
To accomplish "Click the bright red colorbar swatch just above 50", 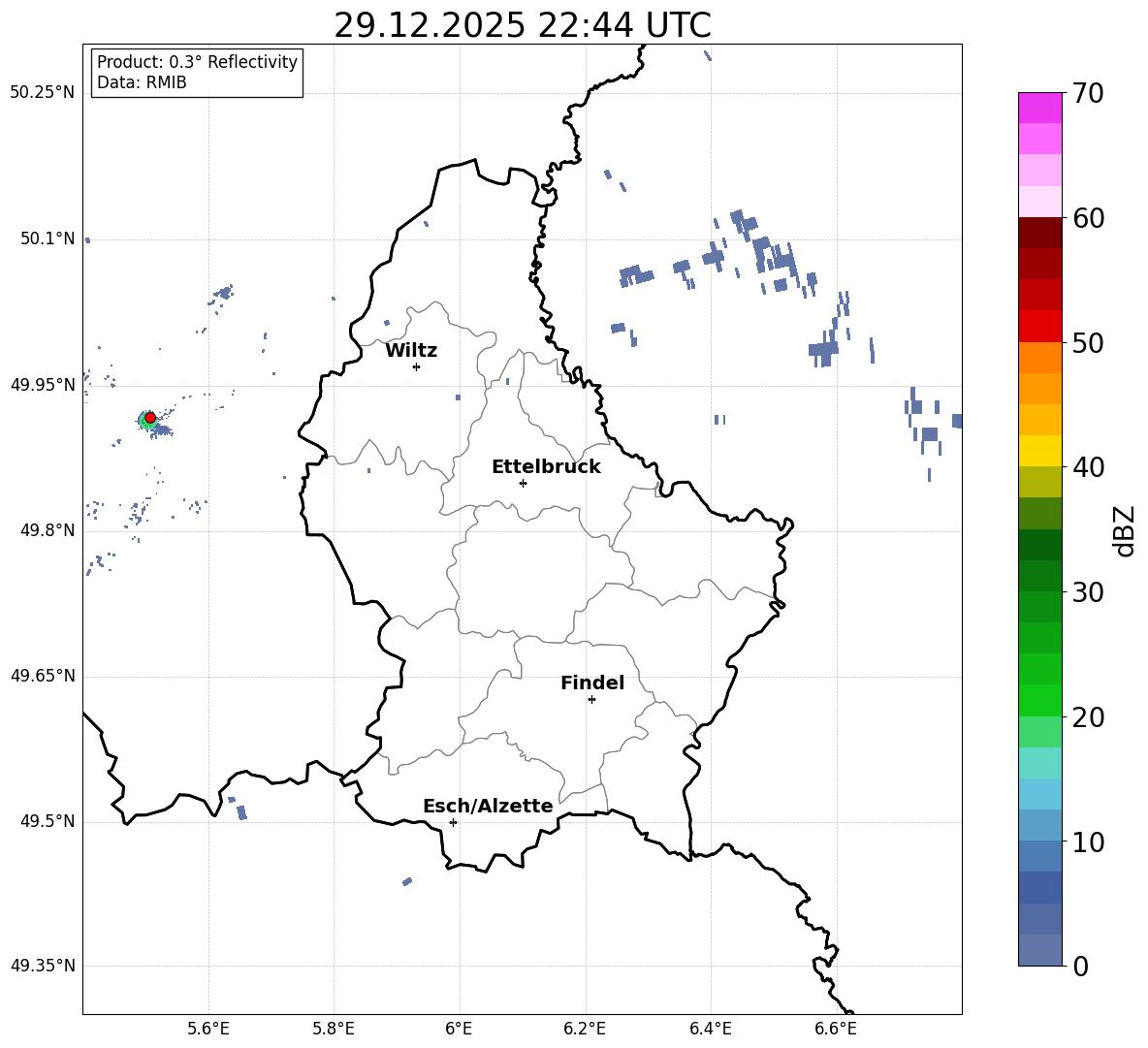I will click(x=1039, y=327).
